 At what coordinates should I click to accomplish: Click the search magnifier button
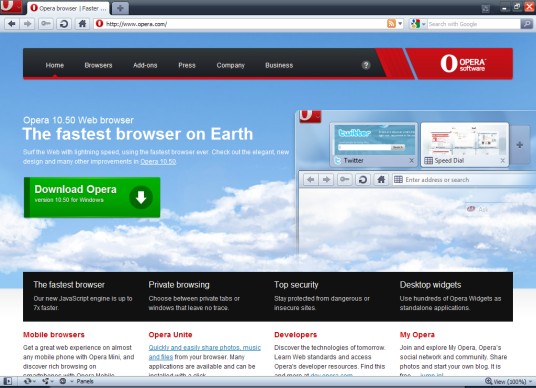[x=527, y=24]
